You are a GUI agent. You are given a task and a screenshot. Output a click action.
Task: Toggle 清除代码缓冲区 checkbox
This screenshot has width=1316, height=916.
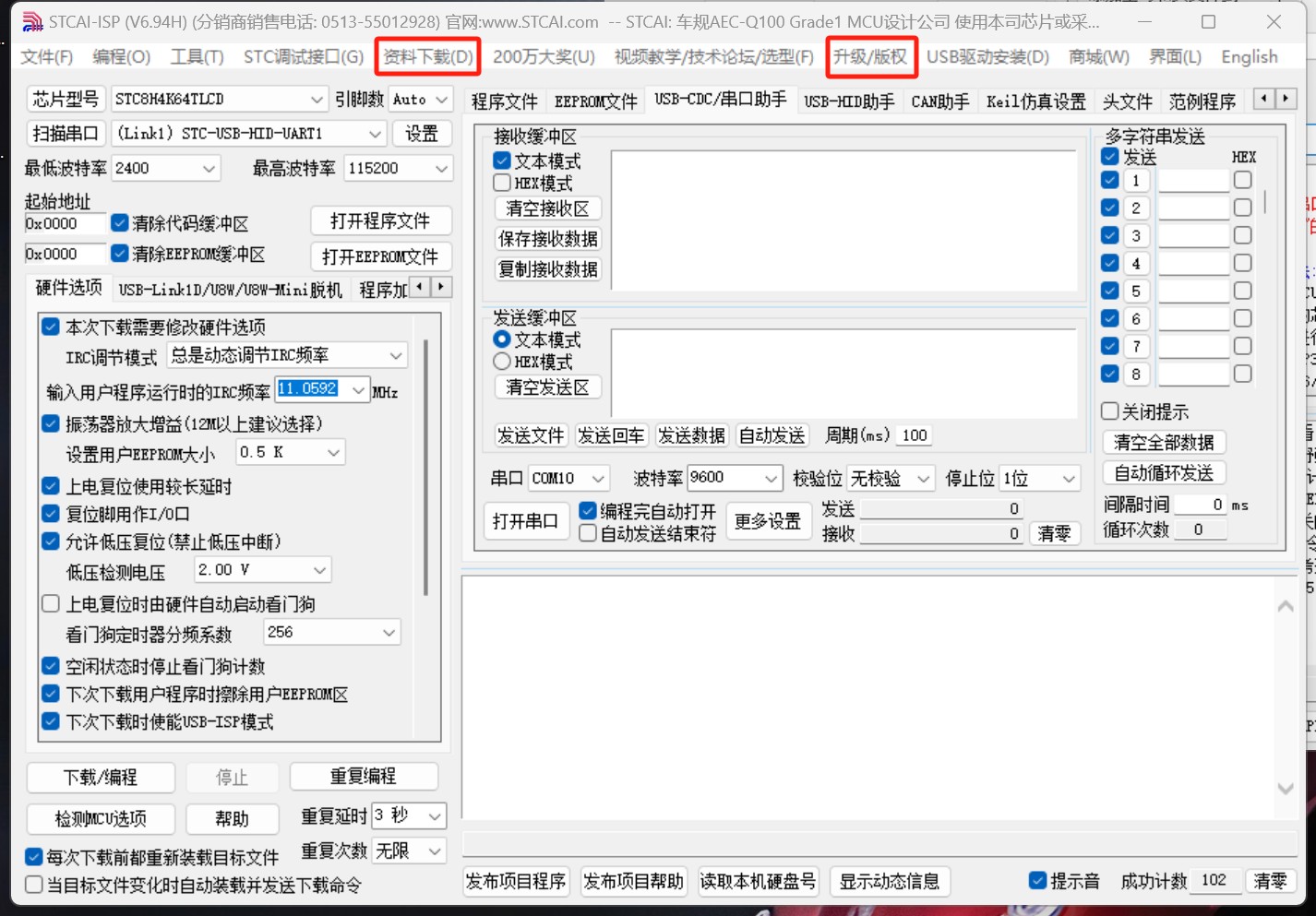pyautogui.click(x=120, y=223)
